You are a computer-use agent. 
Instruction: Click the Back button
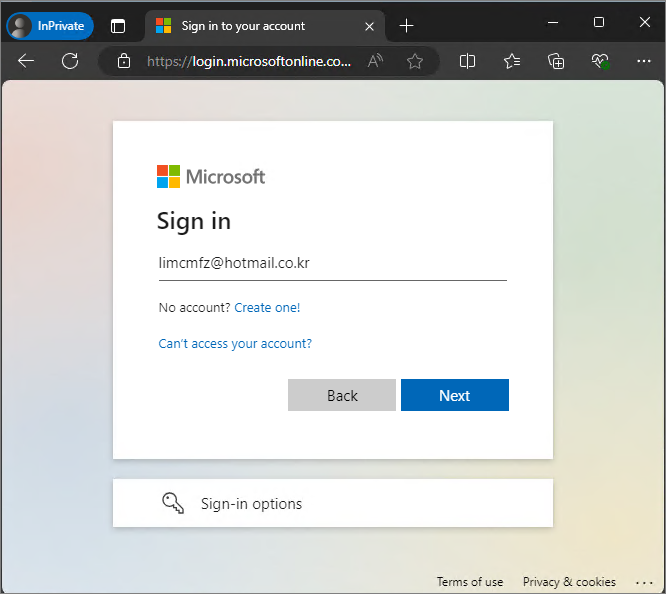342,395
